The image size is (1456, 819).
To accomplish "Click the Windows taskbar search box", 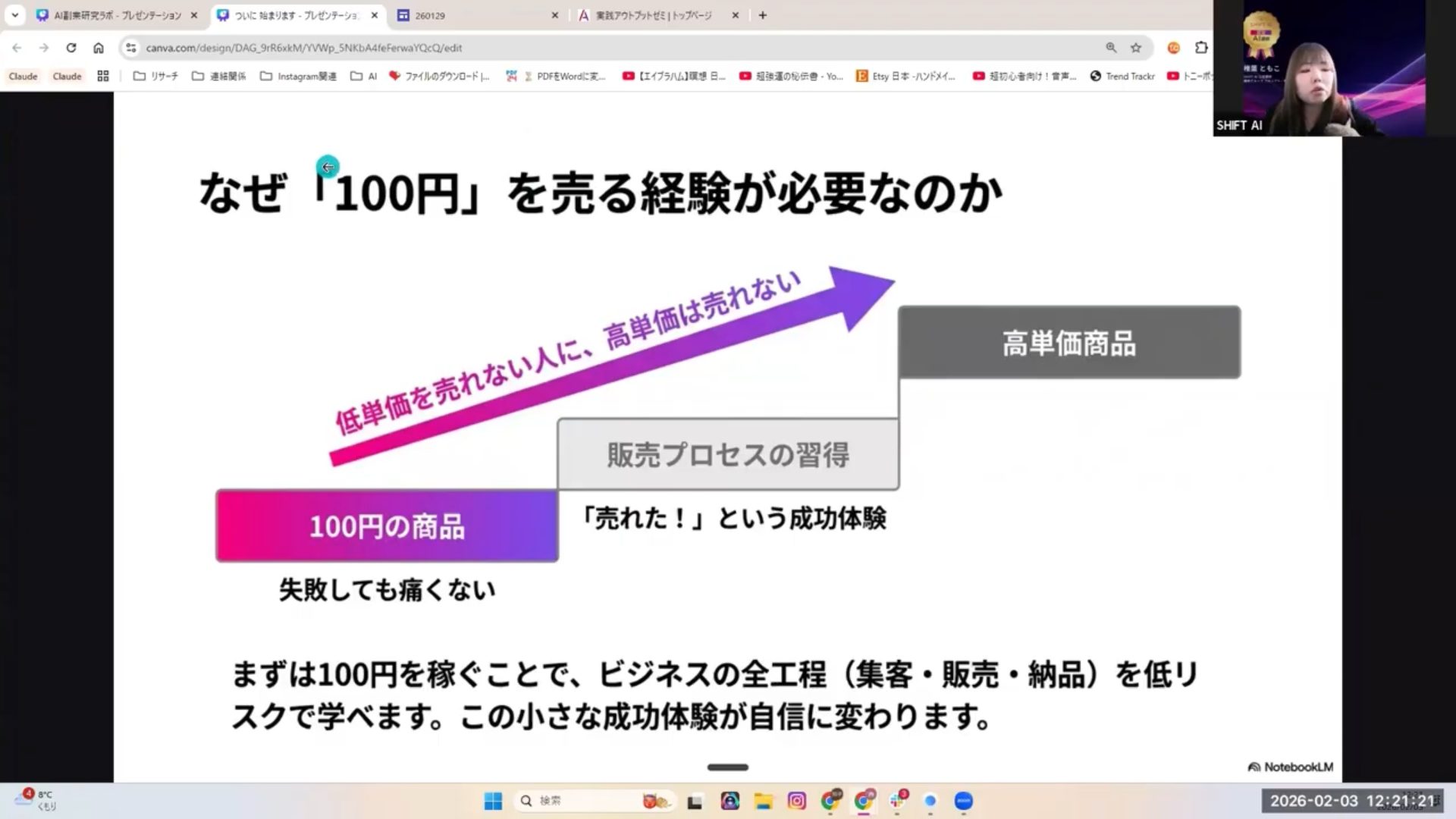I will (576, 801).
